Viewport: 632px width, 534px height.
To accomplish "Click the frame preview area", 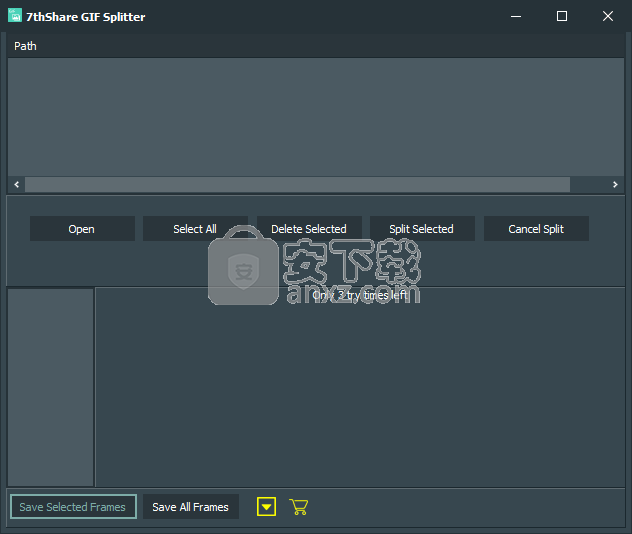I will (360, 387).
